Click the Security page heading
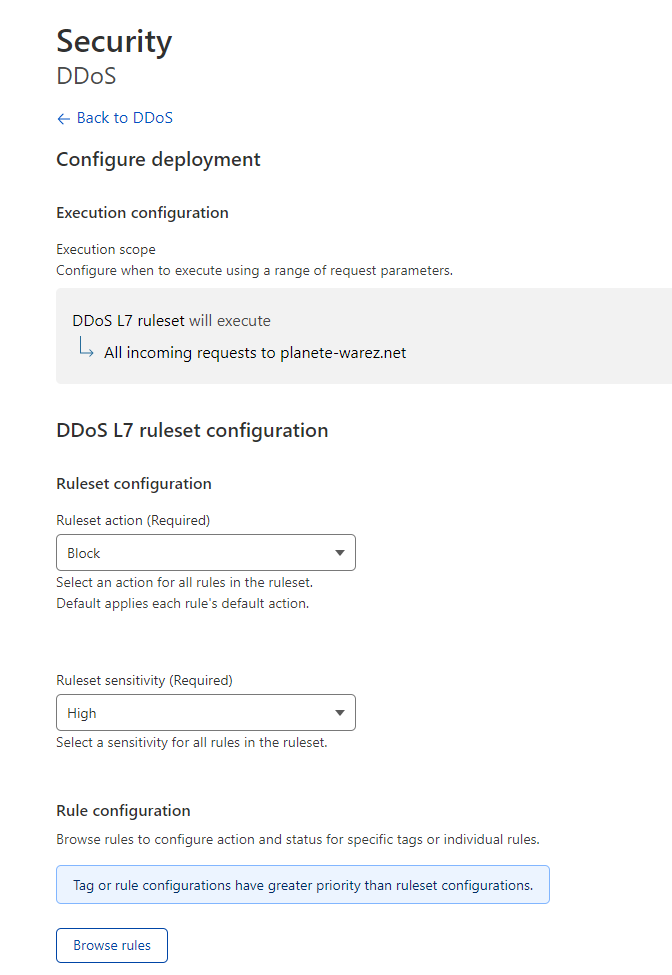672x975 pixels. 114,41
